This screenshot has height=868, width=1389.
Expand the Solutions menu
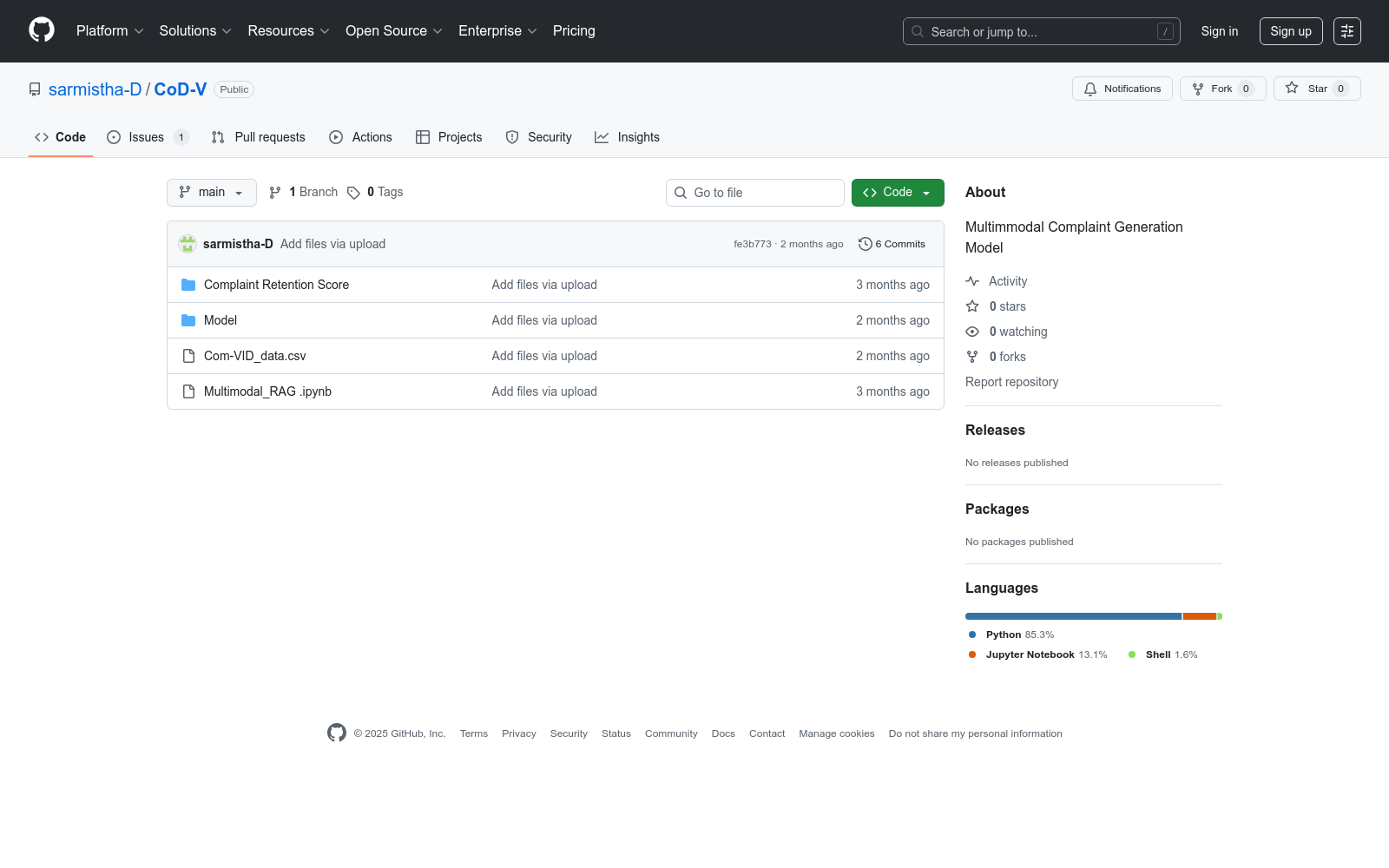coord(195,30)
